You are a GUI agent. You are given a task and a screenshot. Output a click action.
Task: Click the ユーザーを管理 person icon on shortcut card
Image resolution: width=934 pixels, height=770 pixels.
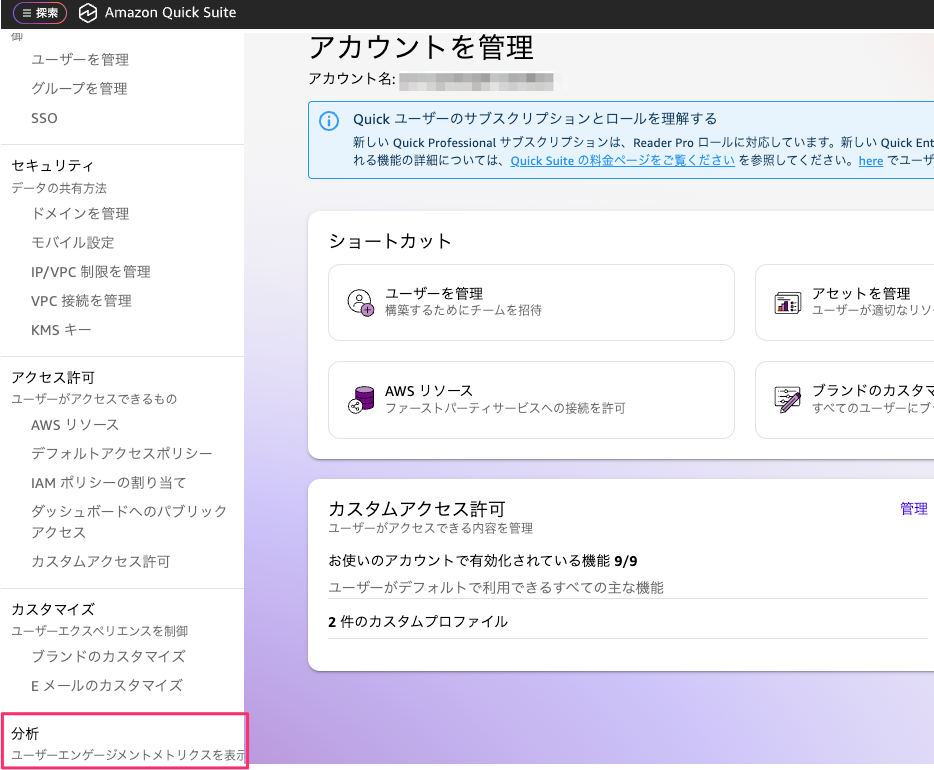[359, 301]
